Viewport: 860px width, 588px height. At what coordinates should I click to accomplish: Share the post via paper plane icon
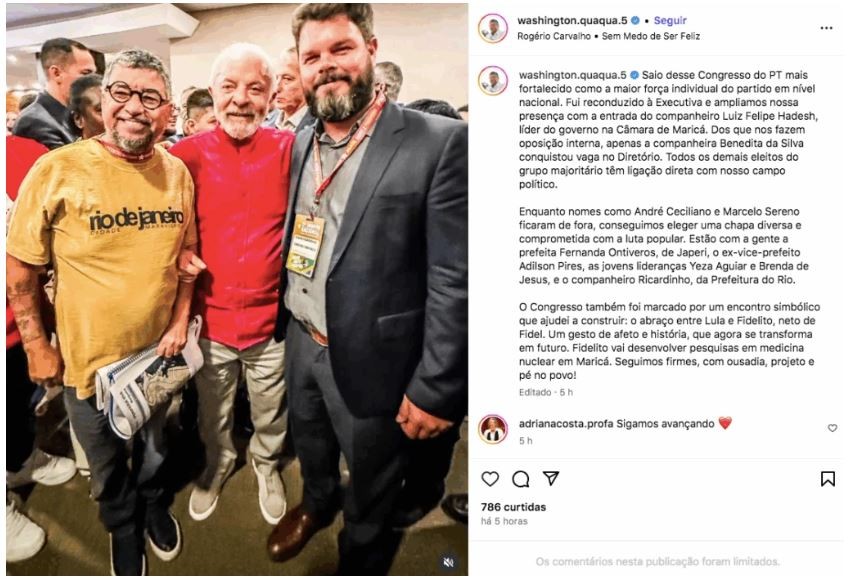click(x=551, y=478)
